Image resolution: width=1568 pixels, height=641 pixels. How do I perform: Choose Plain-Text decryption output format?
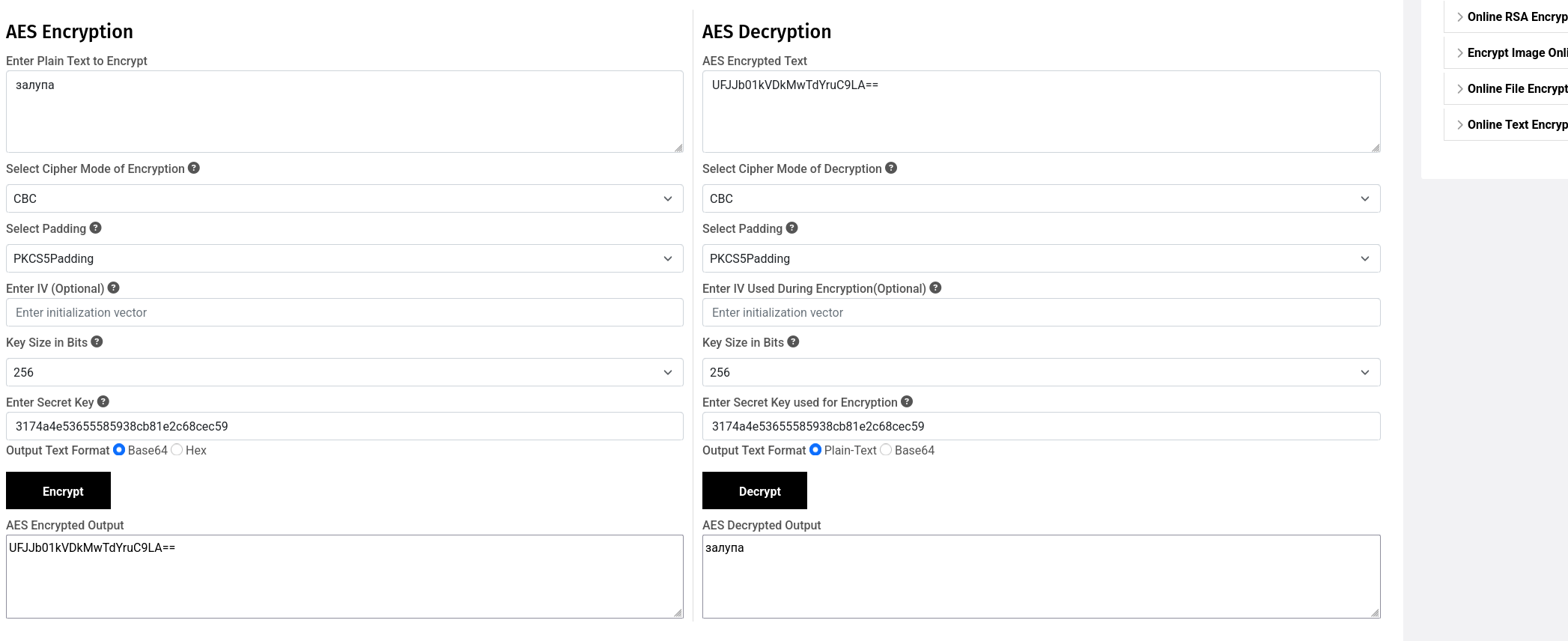[x=815, y=450]
